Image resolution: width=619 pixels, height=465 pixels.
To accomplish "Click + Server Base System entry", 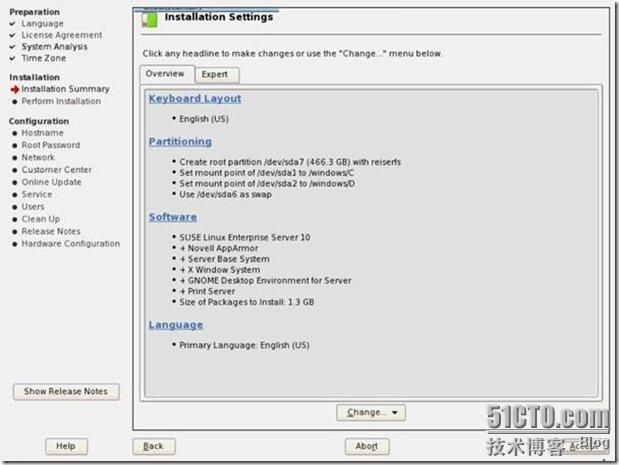I will point(224,259).
